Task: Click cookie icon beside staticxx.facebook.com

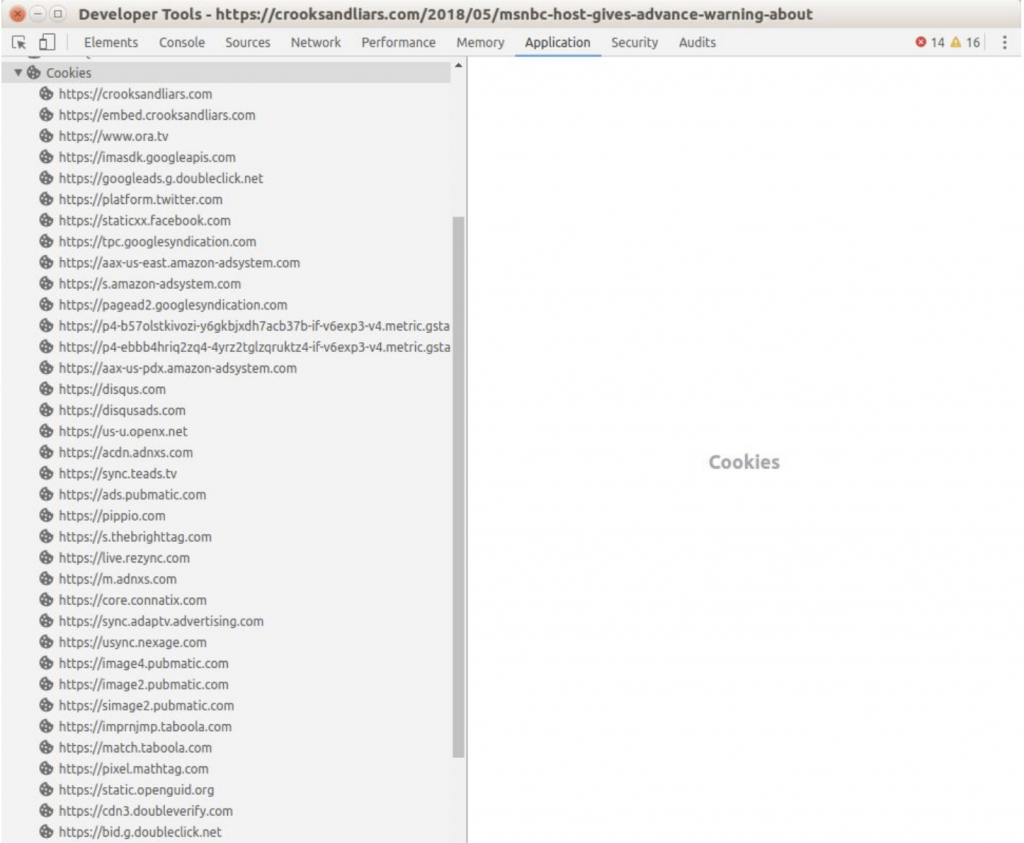Action: point(46,220)
